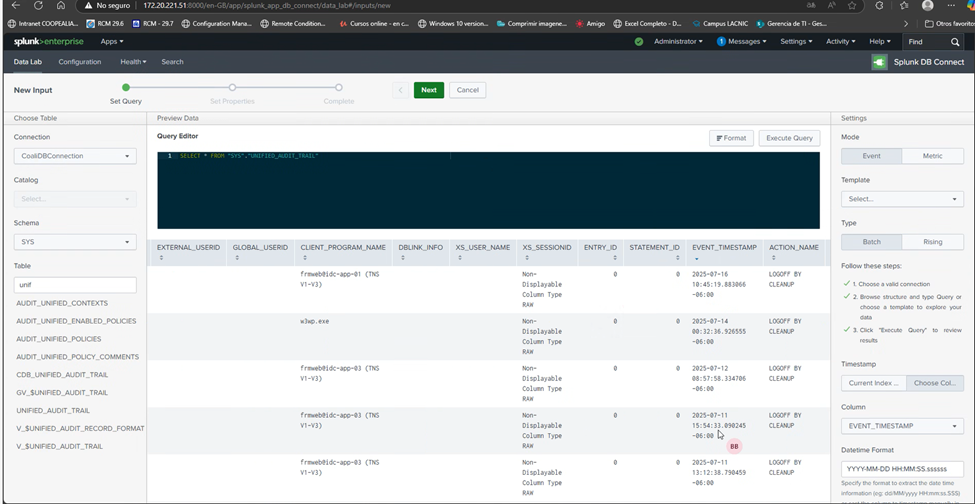The width and height of the screenshot is (975, 504).
Task: Set Type to Rising
Action: click(x=932, y=242)
